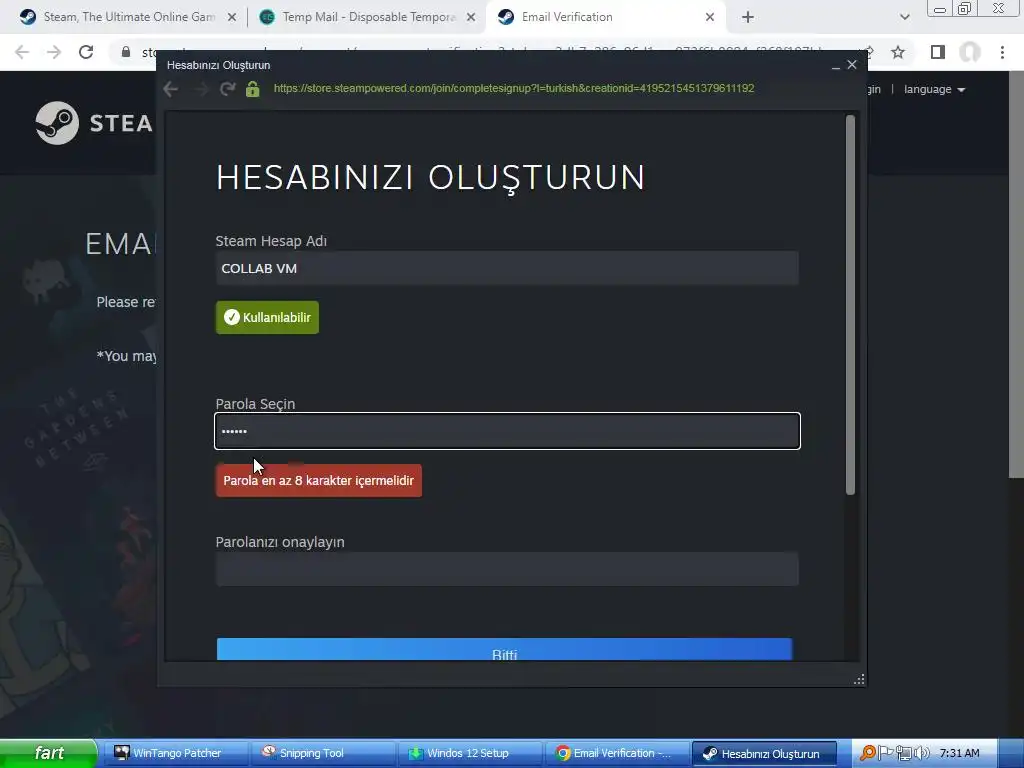
Task: Close the first Steam tab
Action: [232, 18]
